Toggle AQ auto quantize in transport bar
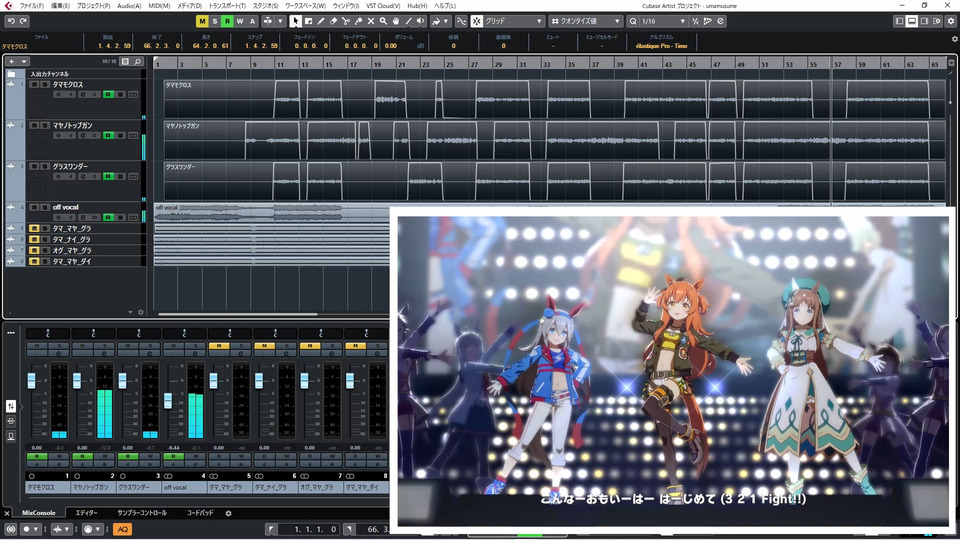Viewport: 960px width, 540px height. point(123,529)
